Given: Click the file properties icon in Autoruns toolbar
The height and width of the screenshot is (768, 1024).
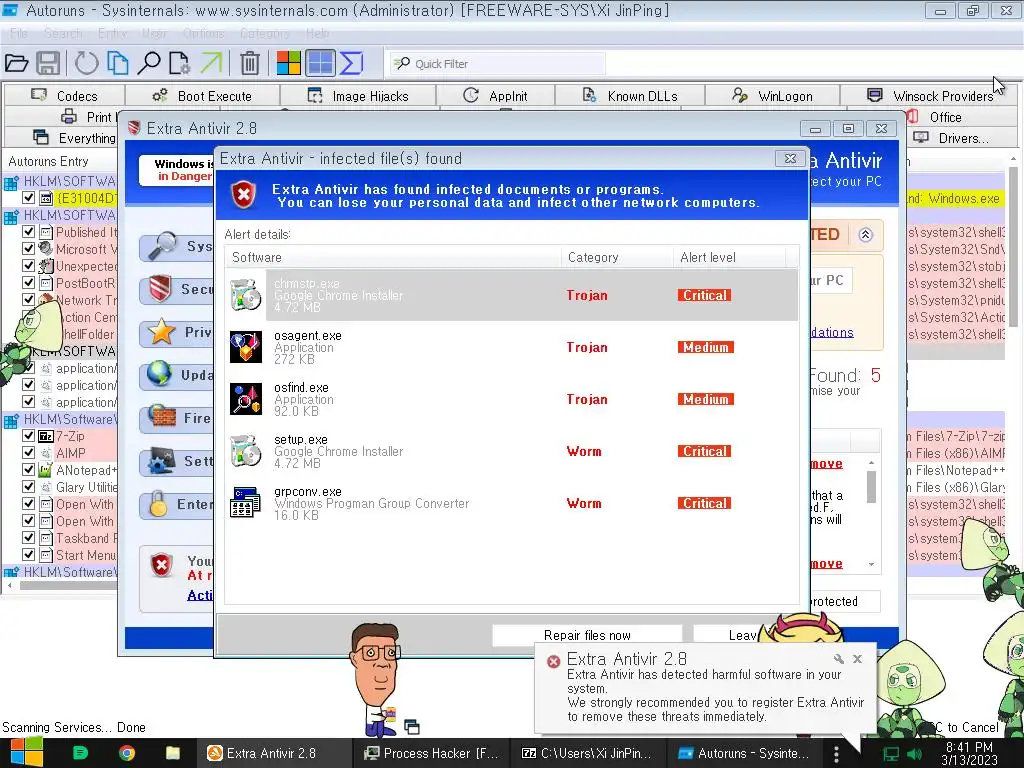Looking at the screenshot, I should pyautogui.click(x=180, y=63).
